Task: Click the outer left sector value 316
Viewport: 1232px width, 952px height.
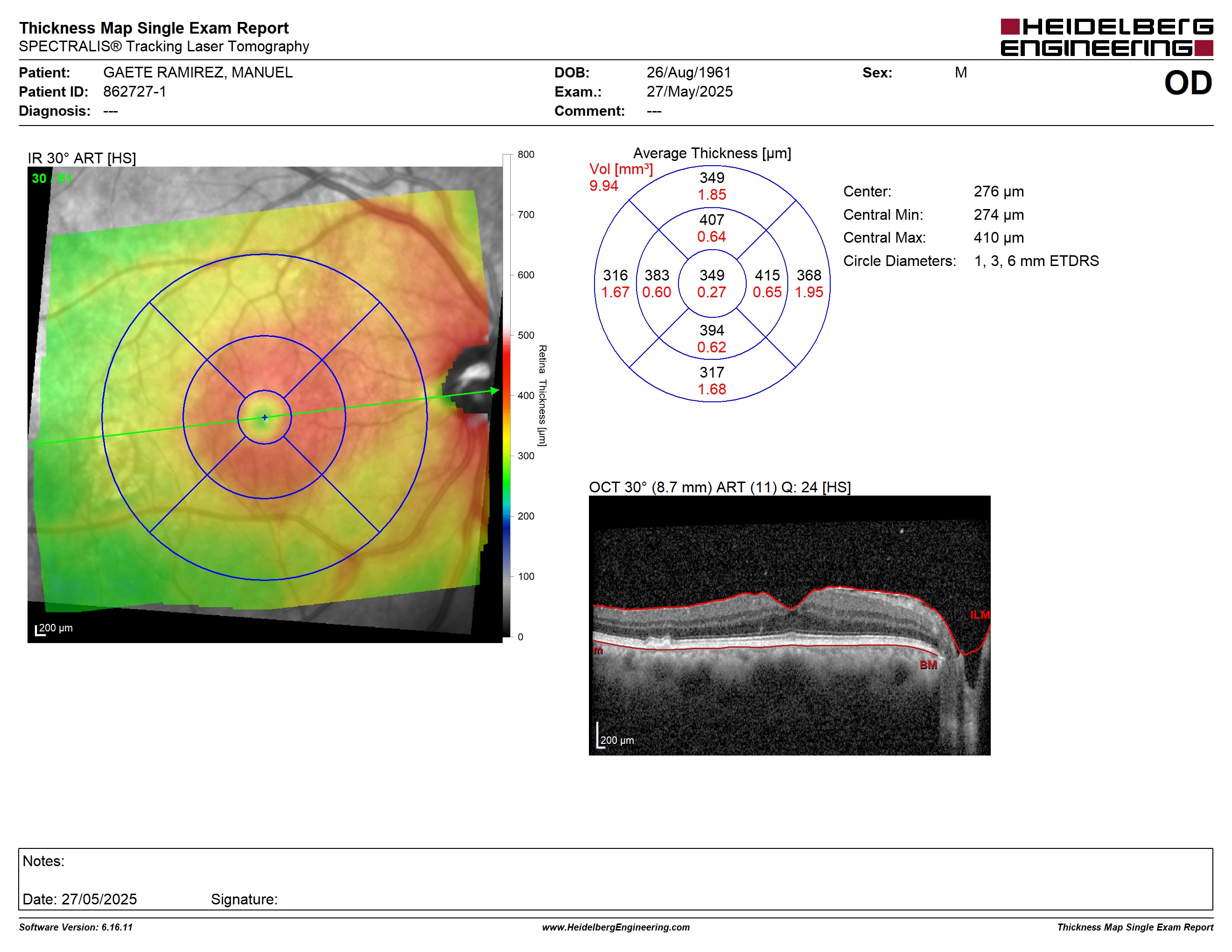Action: pyautogui.click(x=615, y=275)
